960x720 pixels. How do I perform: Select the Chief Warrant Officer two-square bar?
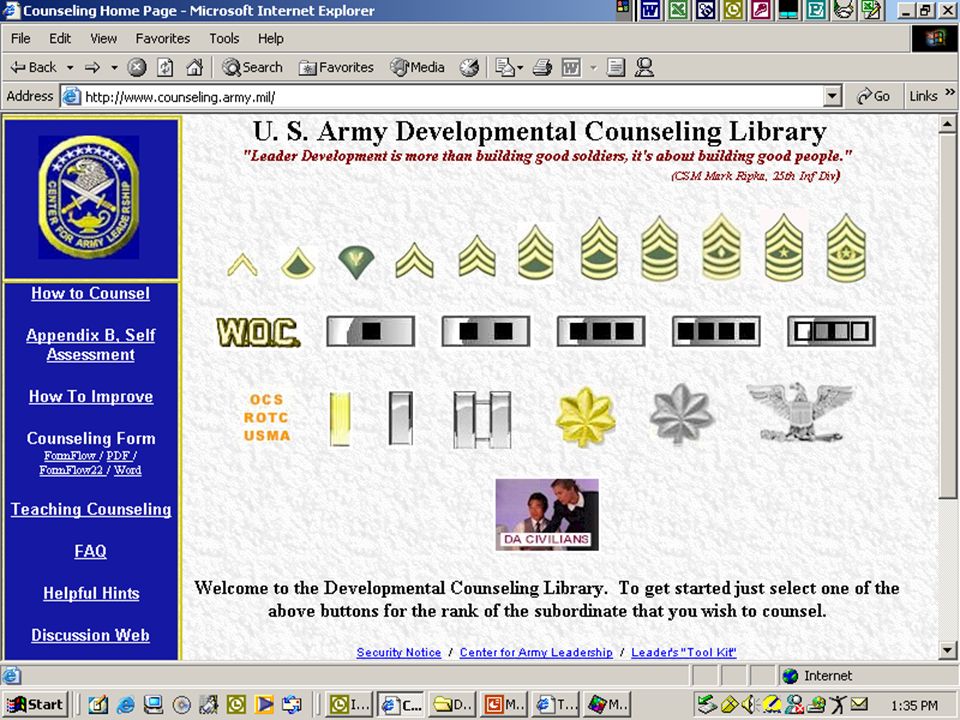(486, 331)
